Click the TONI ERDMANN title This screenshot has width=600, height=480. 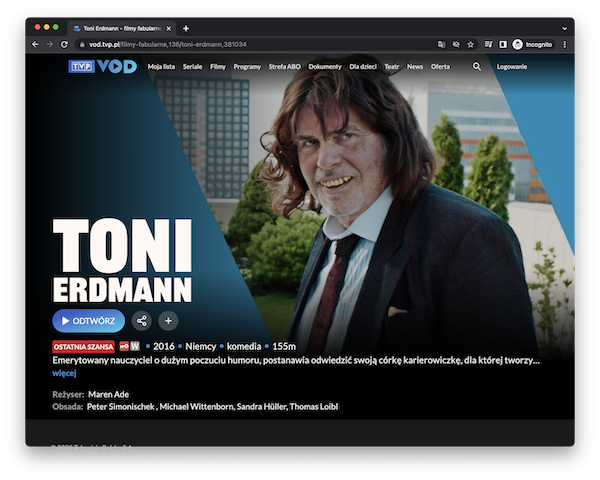(x=122, y=260)
